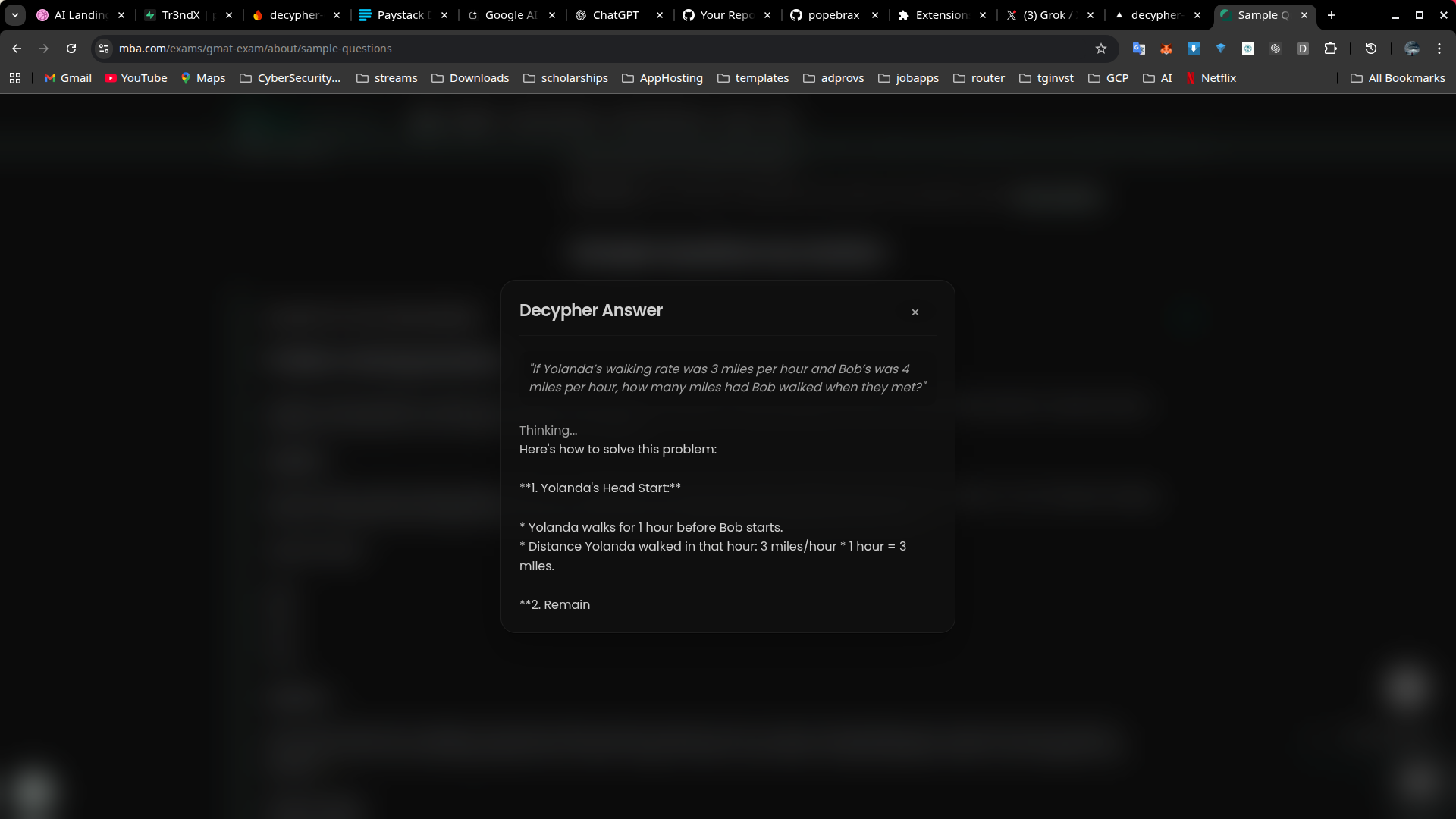Bookmark this page via the star icon
Viewport: 1456px width, 819px height.
1100,48
